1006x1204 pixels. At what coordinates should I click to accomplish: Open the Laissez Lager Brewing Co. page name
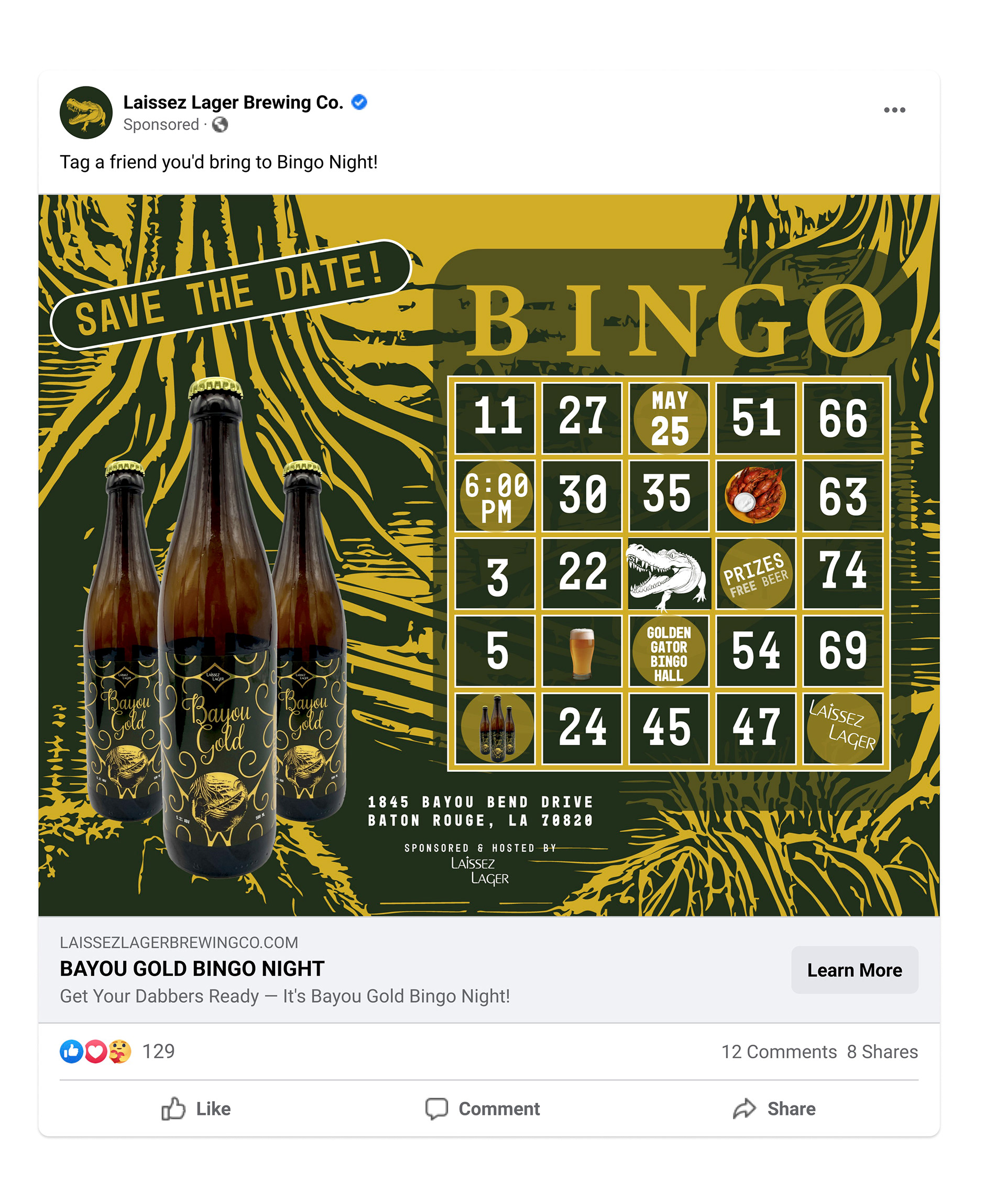(233, 102)
